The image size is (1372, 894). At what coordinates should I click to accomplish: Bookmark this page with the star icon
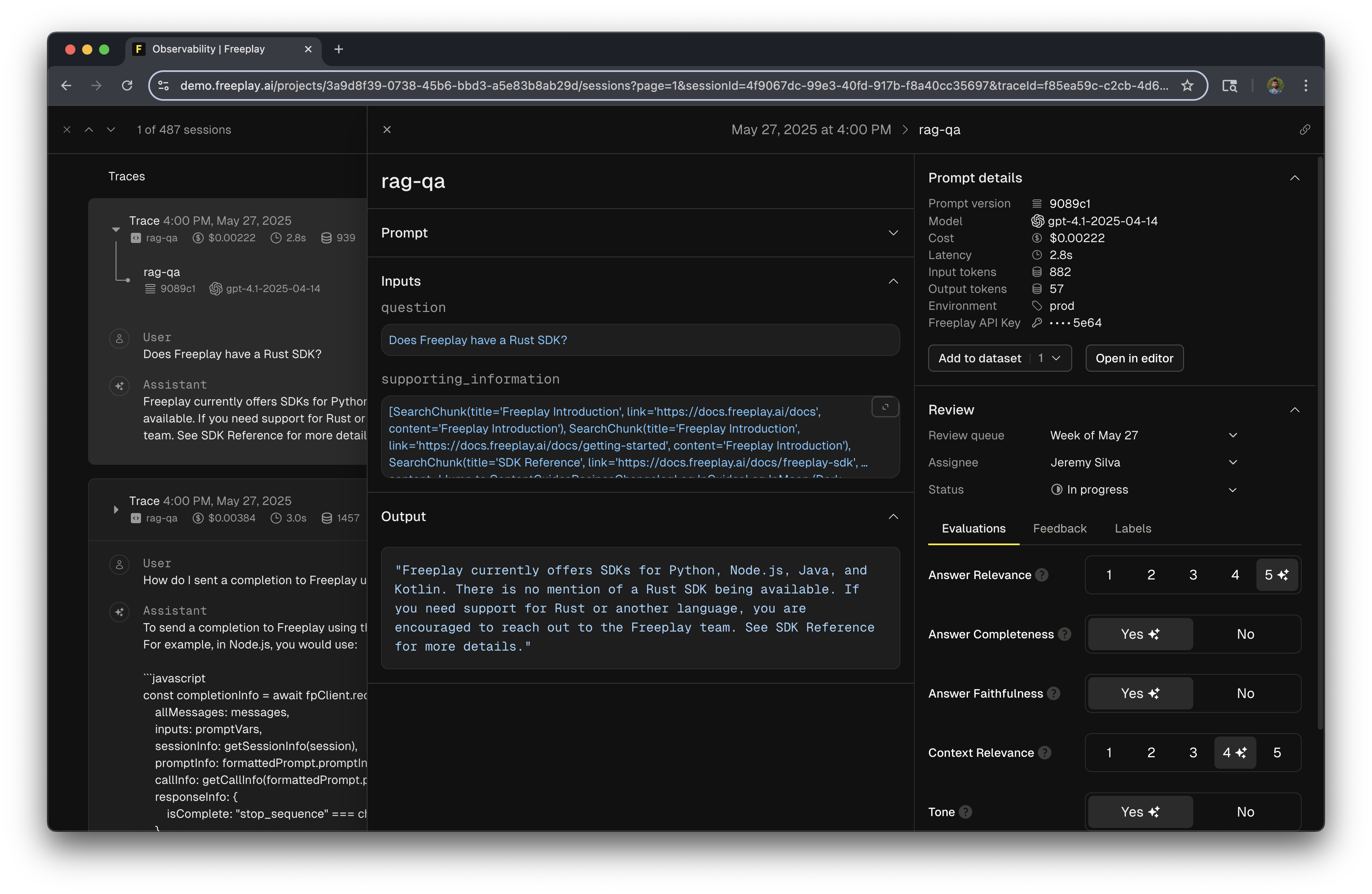tap(1187, 86)
